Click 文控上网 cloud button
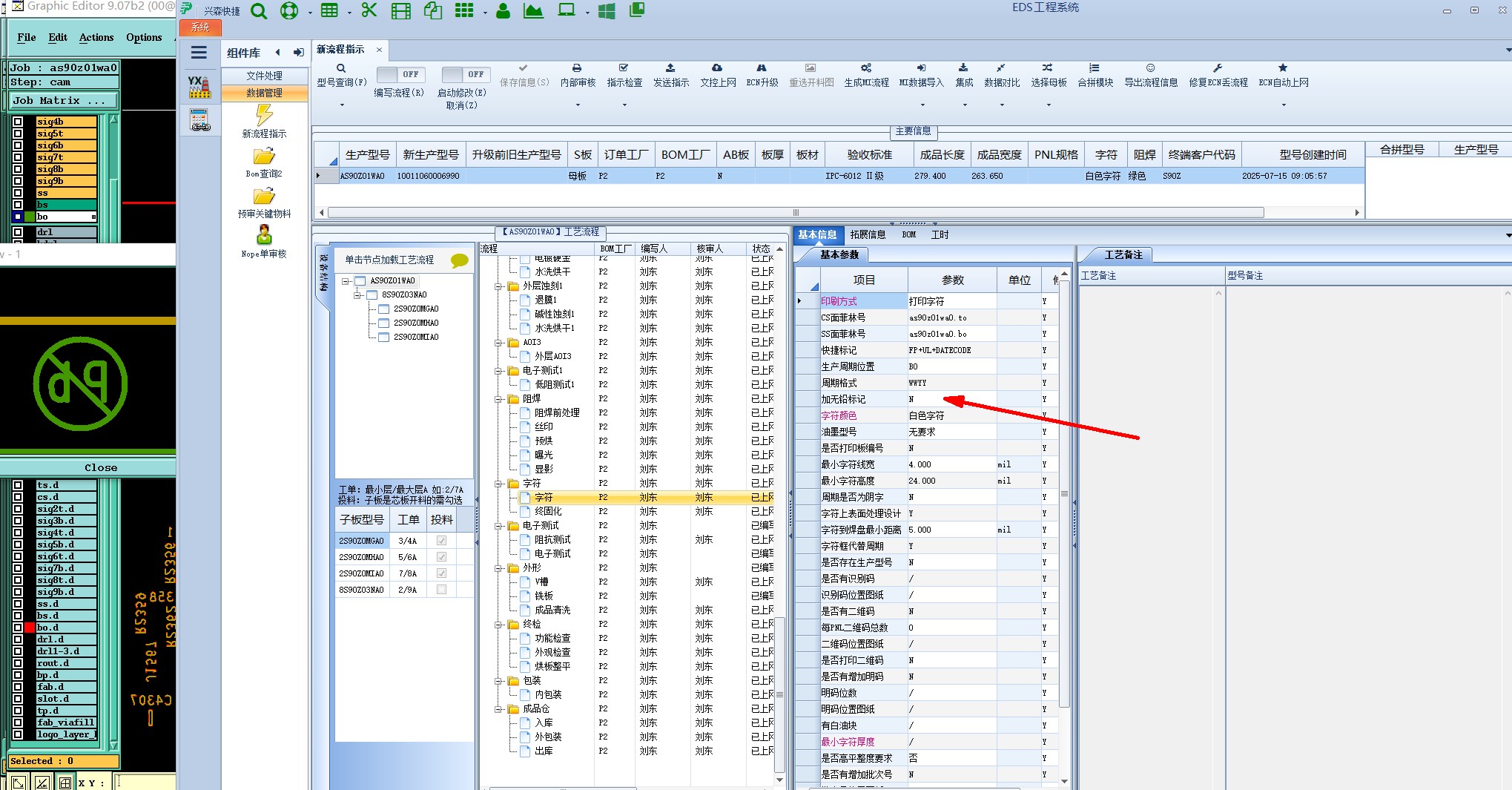The height and width of the screenshot is (790, 1512). [x=717, y=75]
